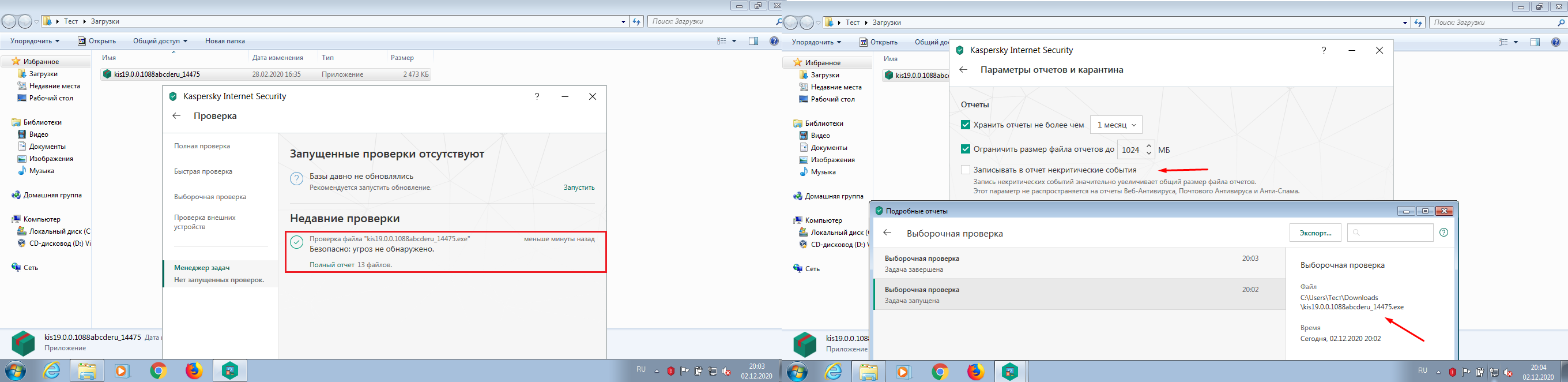Screen dimensions: 1568x382
Task: Go back using the arrow beside the Проверка heading
Action: (176, 116)
